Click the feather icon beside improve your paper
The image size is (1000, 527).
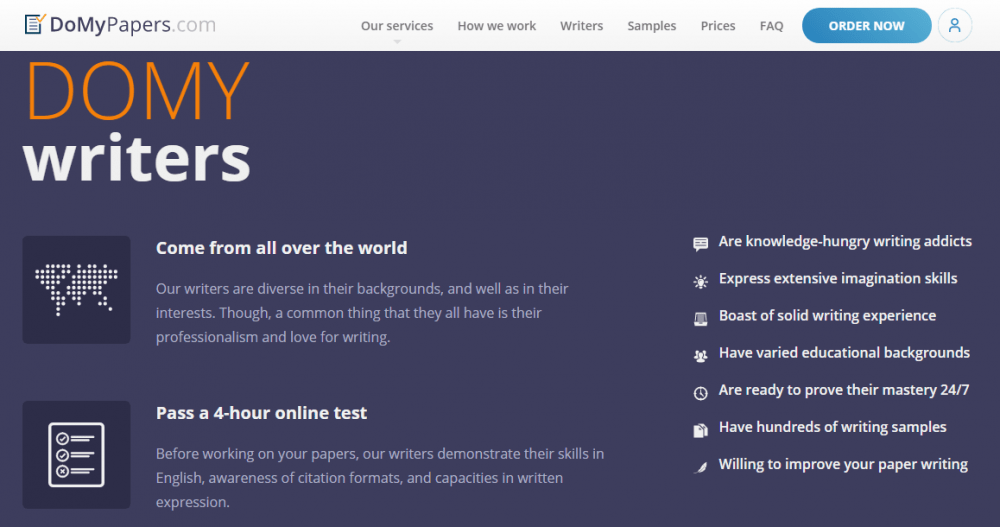(x=700, y=468)
